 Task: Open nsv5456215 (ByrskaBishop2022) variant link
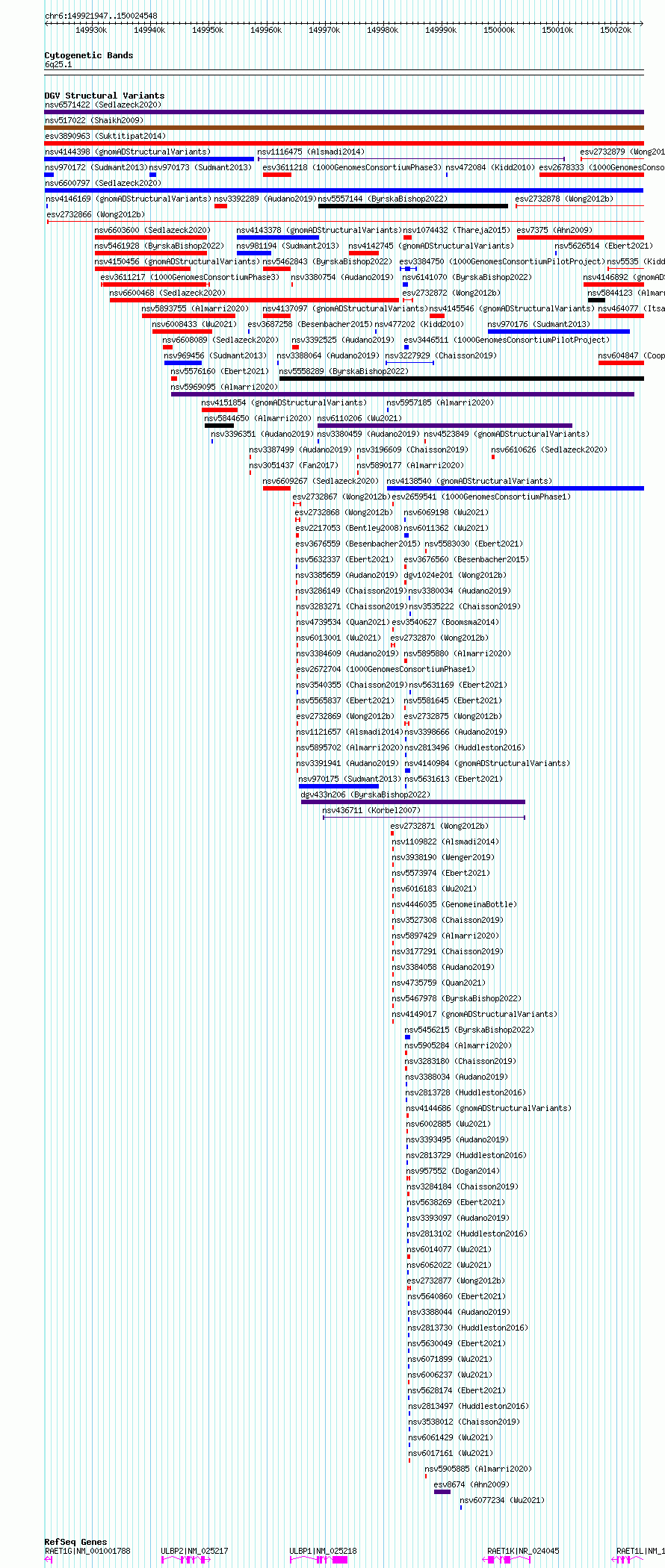pos(469,1030)
